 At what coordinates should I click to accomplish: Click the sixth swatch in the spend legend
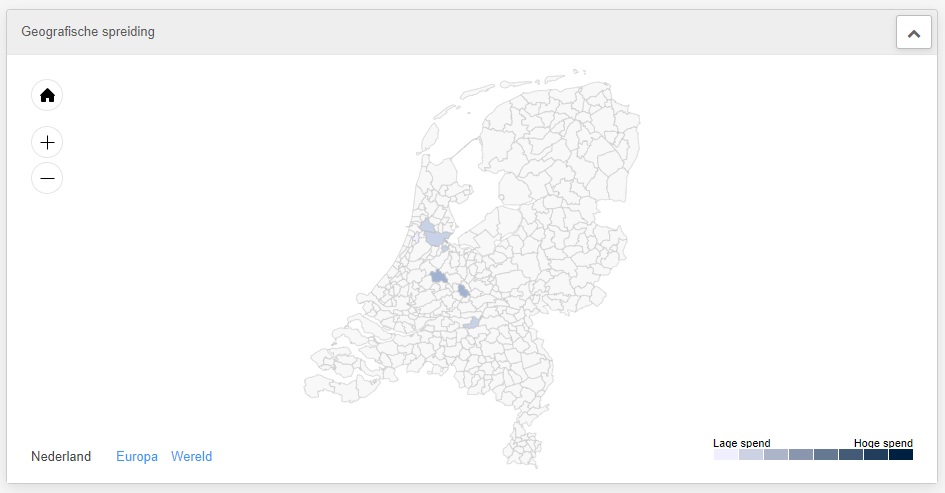point(851,454)
